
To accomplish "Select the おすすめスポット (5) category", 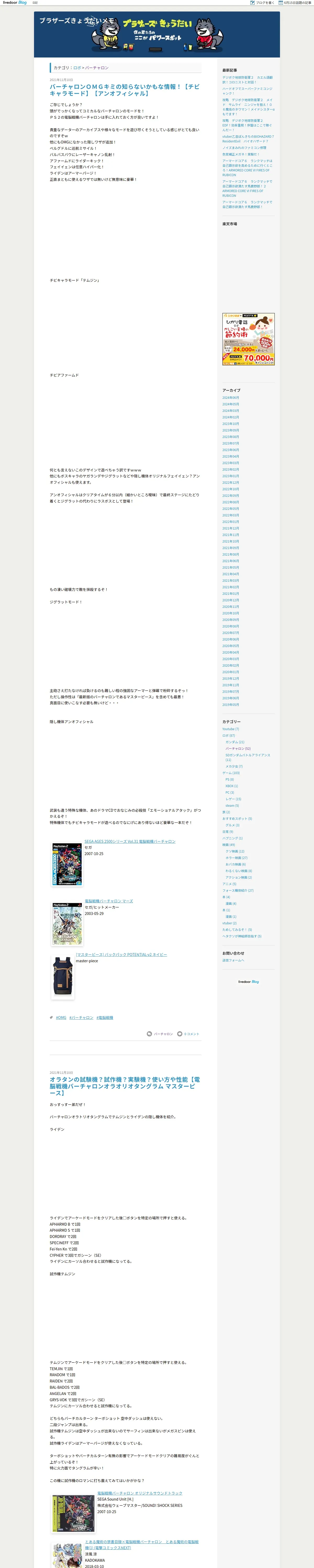I will [237, 819].
